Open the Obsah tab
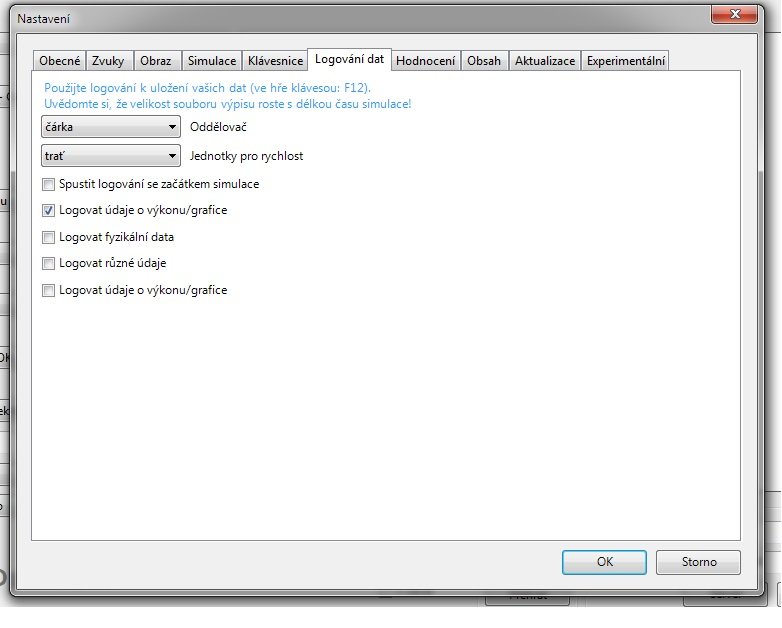The height and width of the screenshot is (628, 782). click(484, 61)
